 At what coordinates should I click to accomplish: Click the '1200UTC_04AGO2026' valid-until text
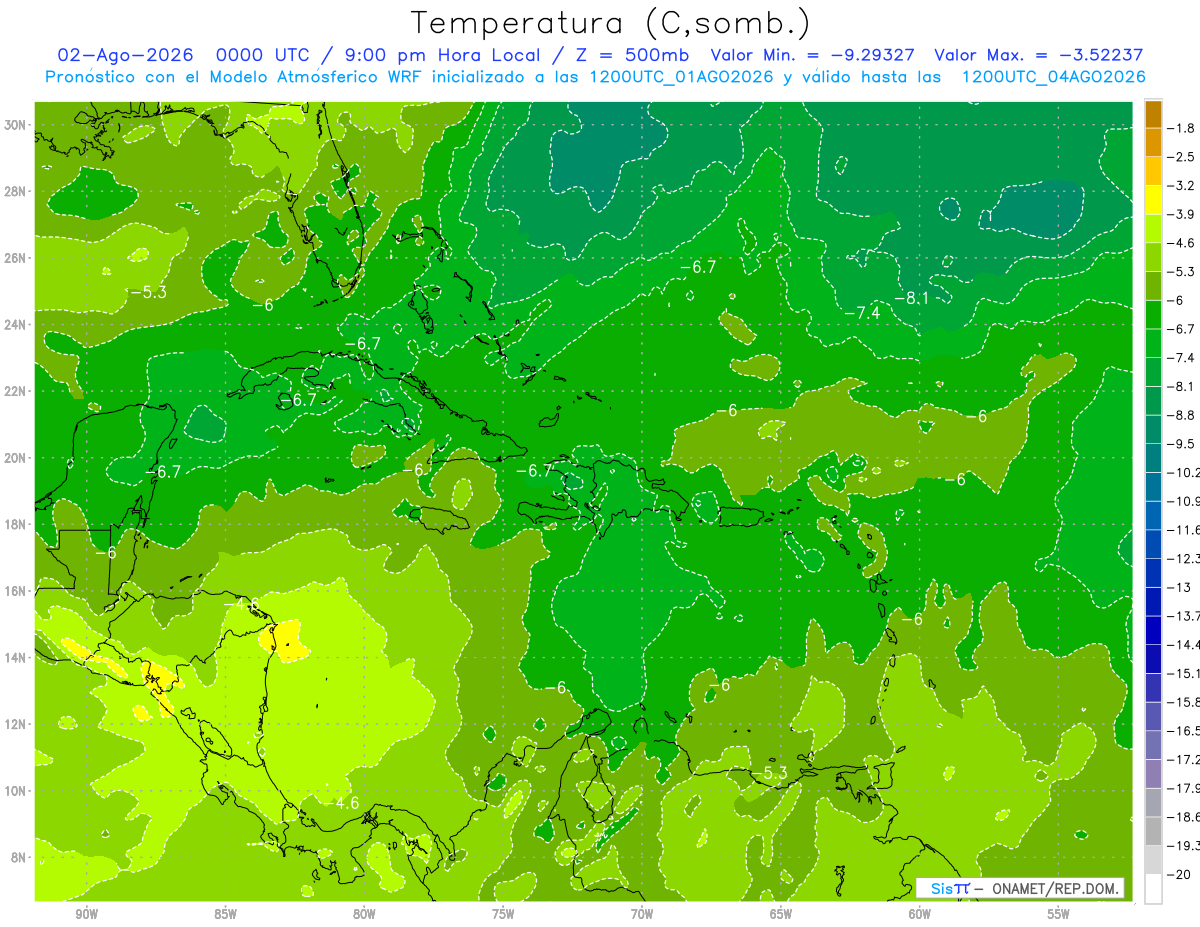[x=1053, y=77]
